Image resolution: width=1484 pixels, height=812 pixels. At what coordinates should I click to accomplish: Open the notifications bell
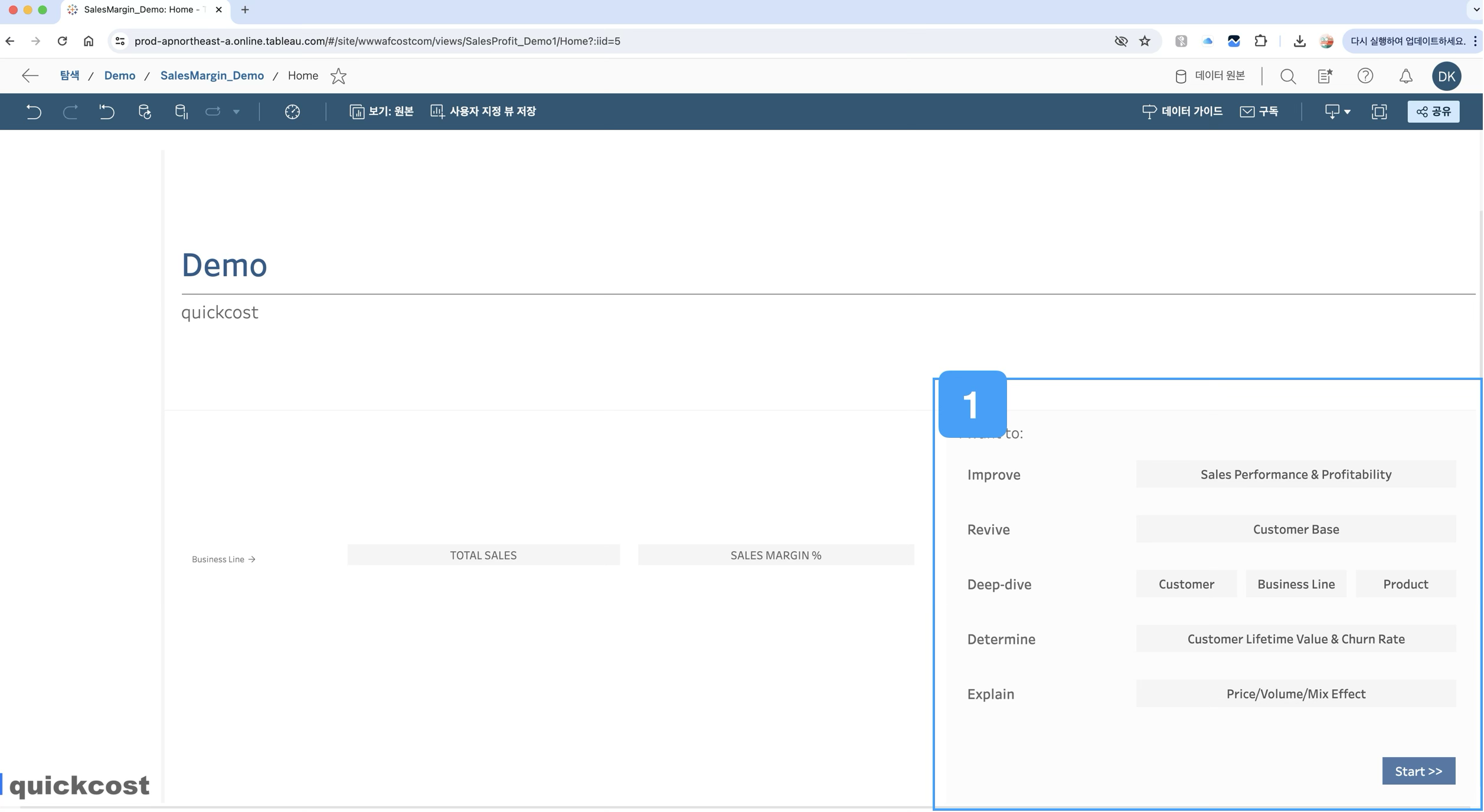point(1405,76)
